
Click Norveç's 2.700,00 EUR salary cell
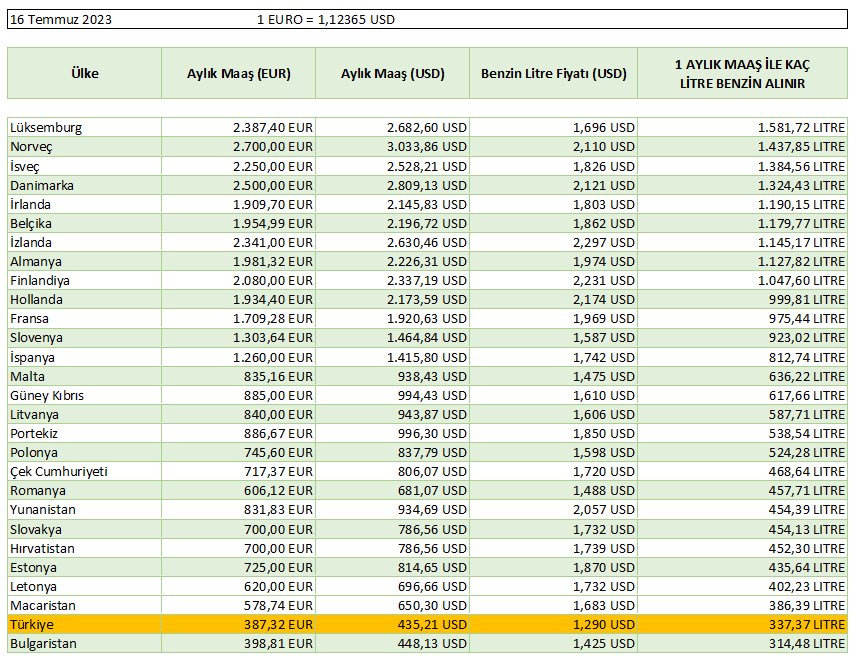[x=239, y=147]
